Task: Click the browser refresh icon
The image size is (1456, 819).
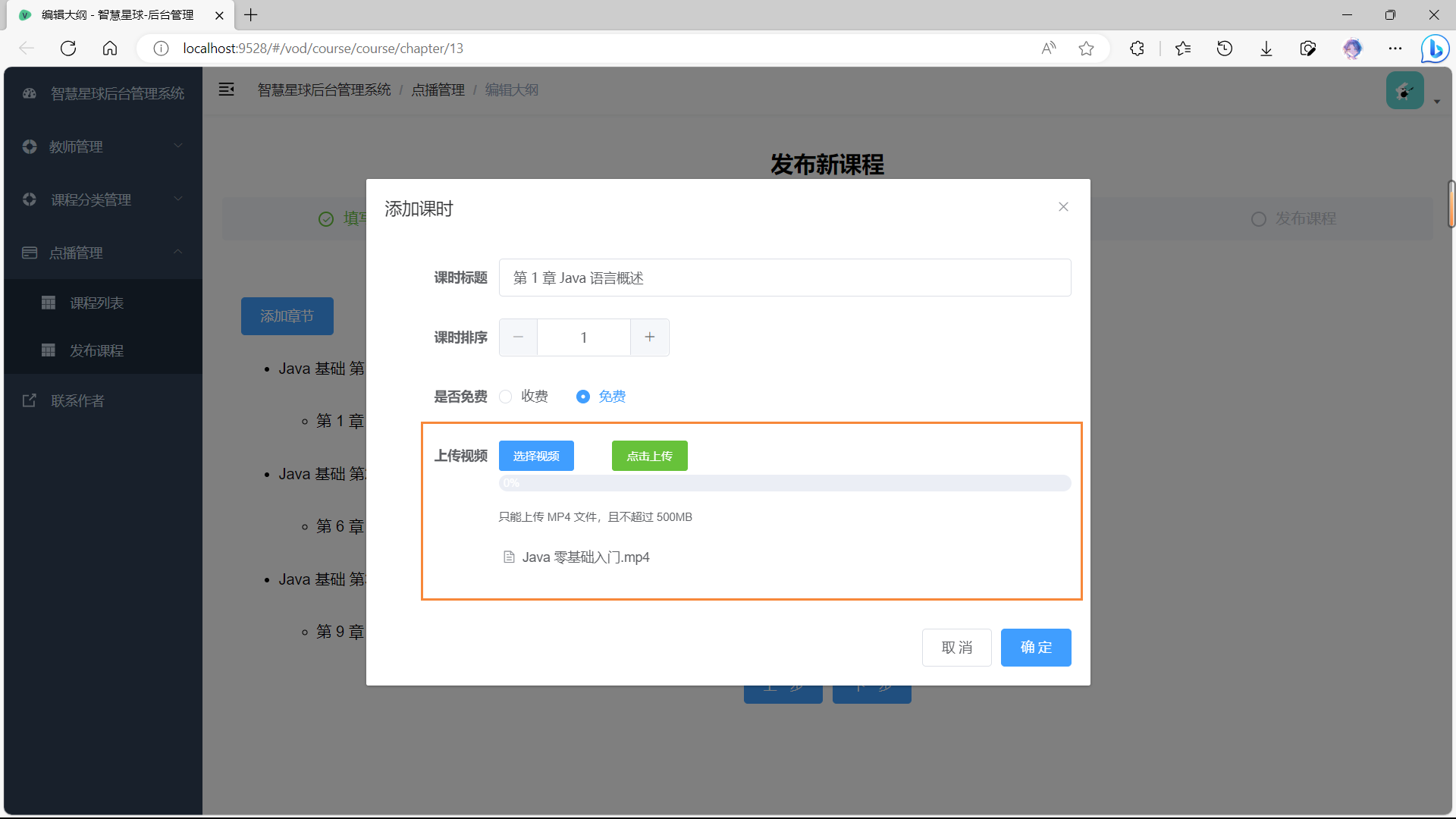Action: (68, 49)
